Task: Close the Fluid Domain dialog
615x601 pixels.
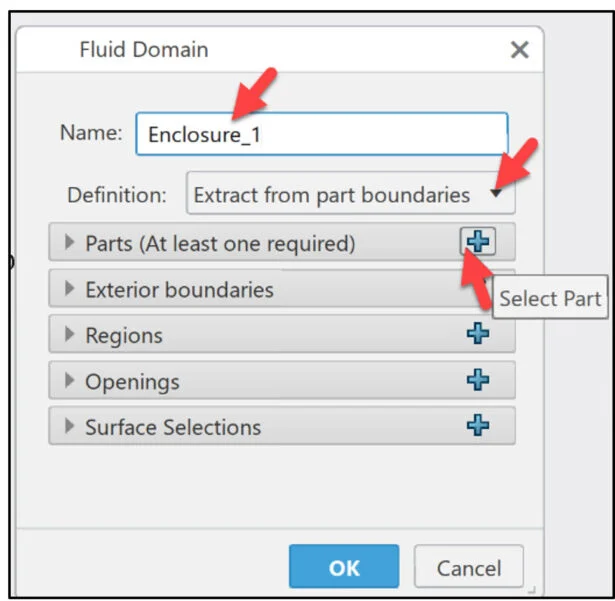Action: 519,50
